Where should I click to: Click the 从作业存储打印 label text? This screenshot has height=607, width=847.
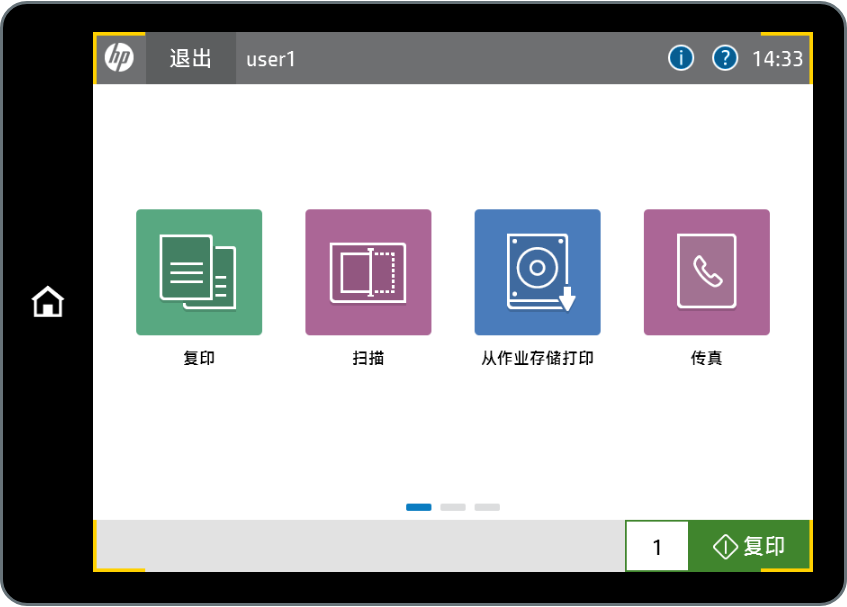[537, 358]
